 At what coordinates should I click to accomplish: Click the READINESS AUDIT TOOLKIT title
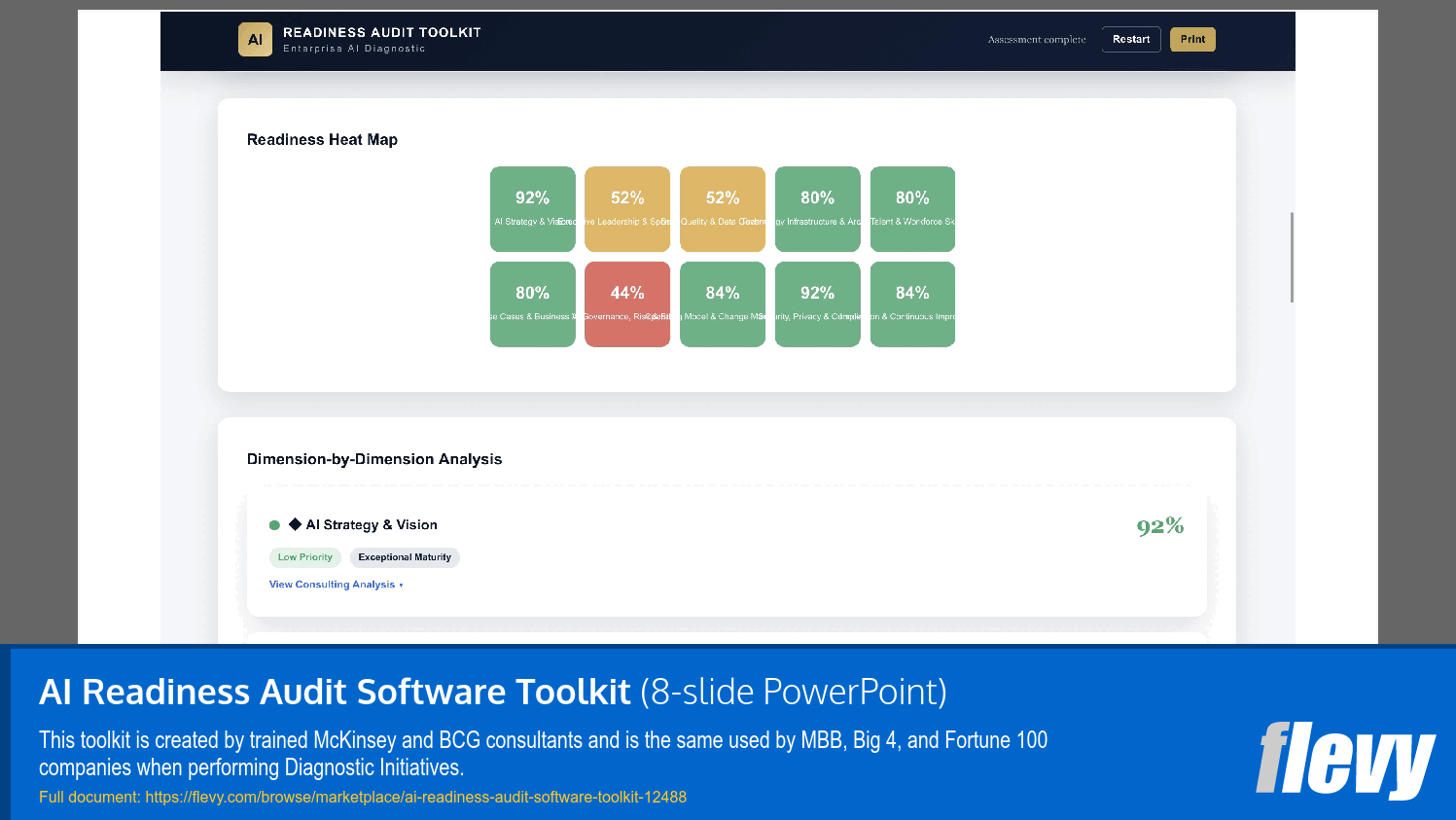tap(382, 32)
